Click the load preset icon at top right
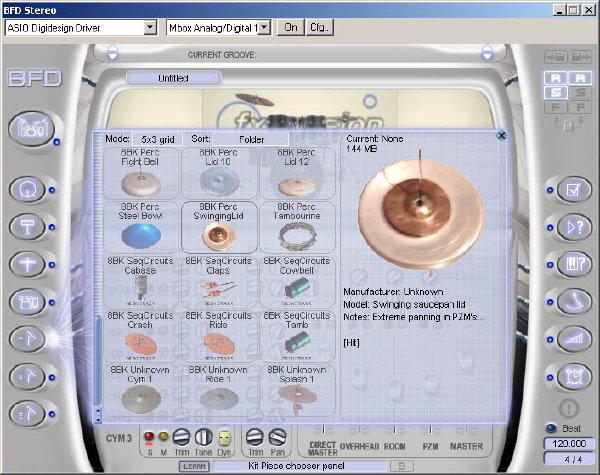The image size is (600, 475). click(x=556, y=57)
